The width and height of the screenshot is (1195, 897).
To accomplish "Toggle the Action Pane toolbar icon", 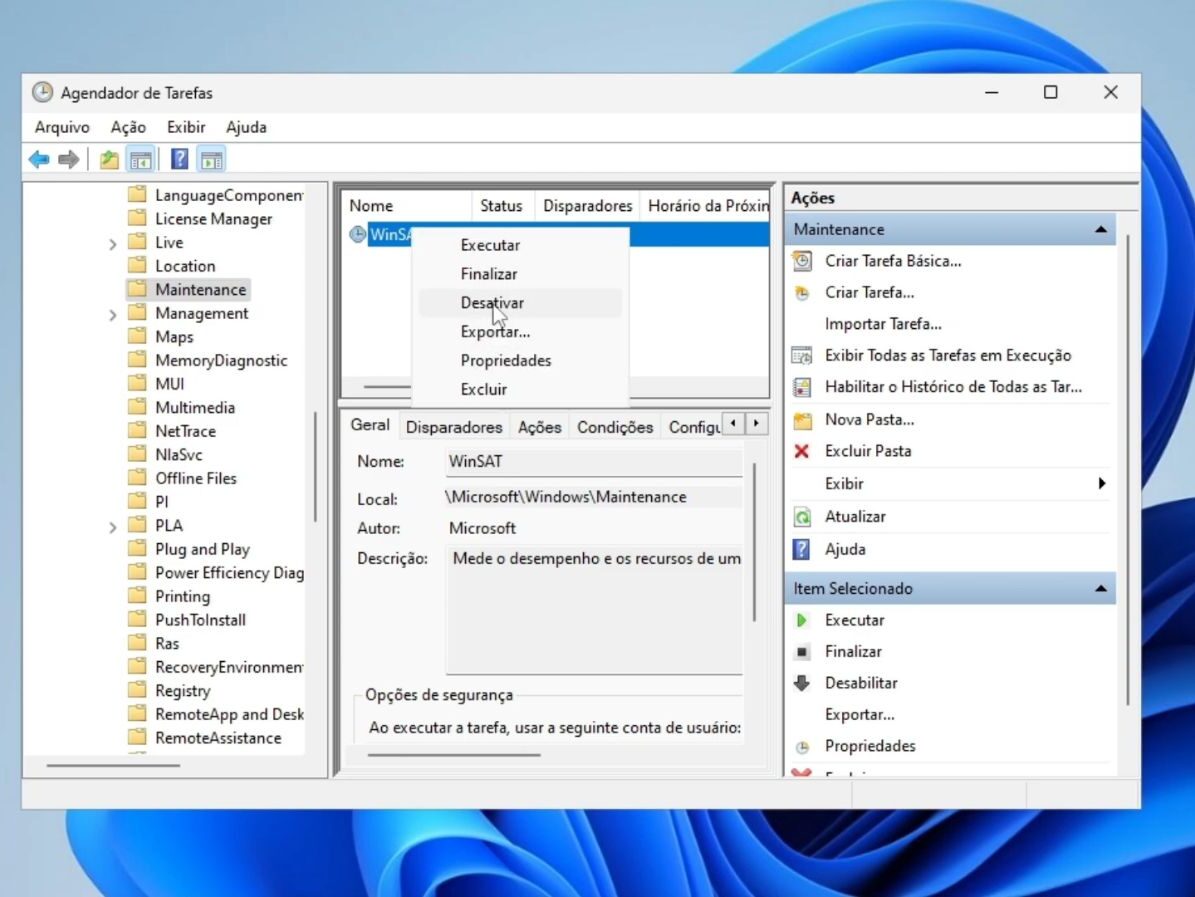I will [x=211, y=159].
